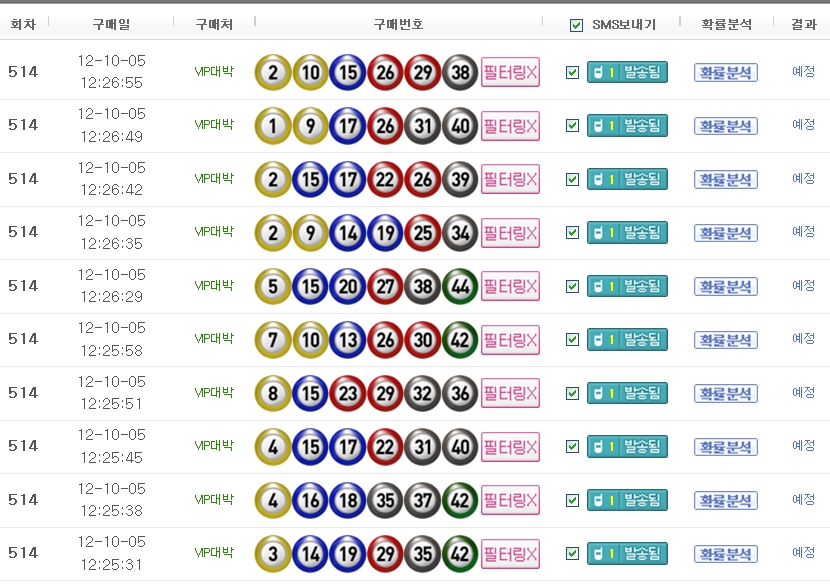The height and width of the screenshot is (584, 830).
Task: Click the 필터링X icon in the 12:26:55 row
Action: [510, 72]
